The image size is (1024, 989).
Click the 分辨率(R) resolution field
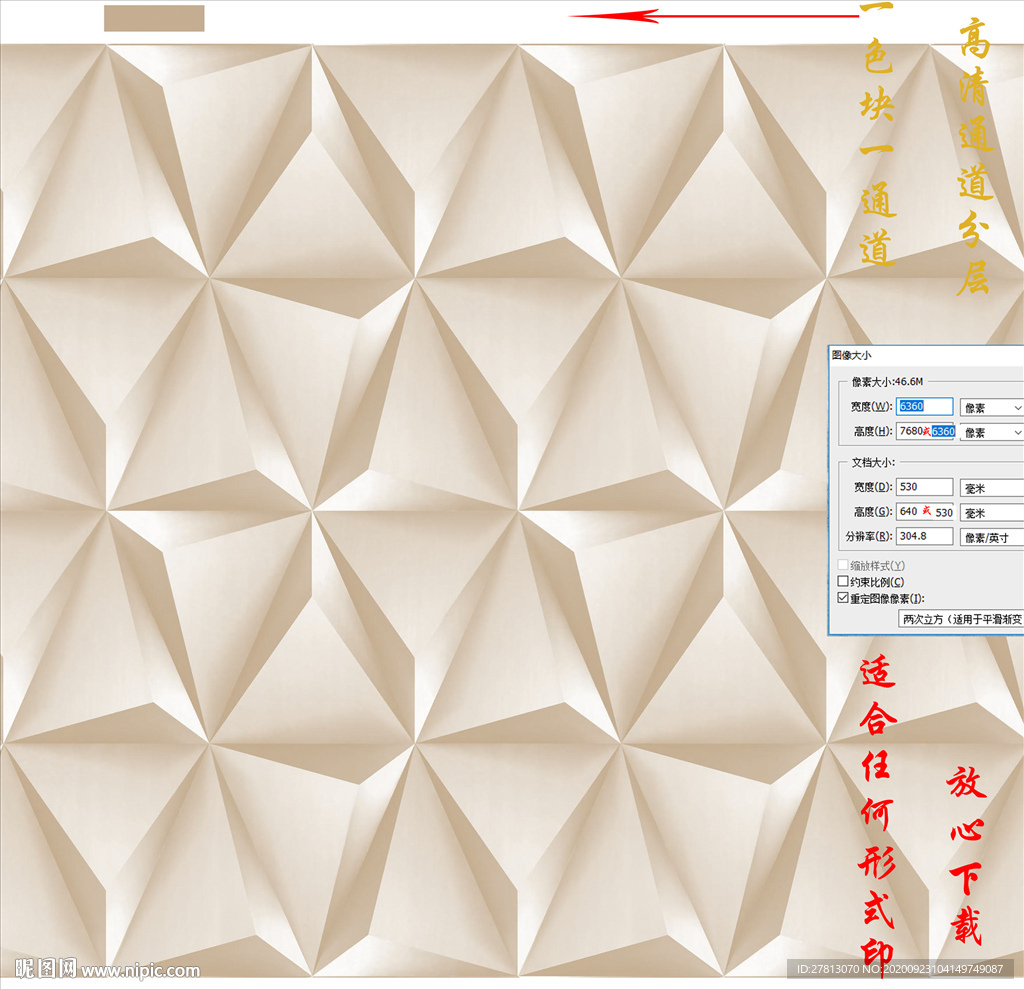[x=924, y=536]
